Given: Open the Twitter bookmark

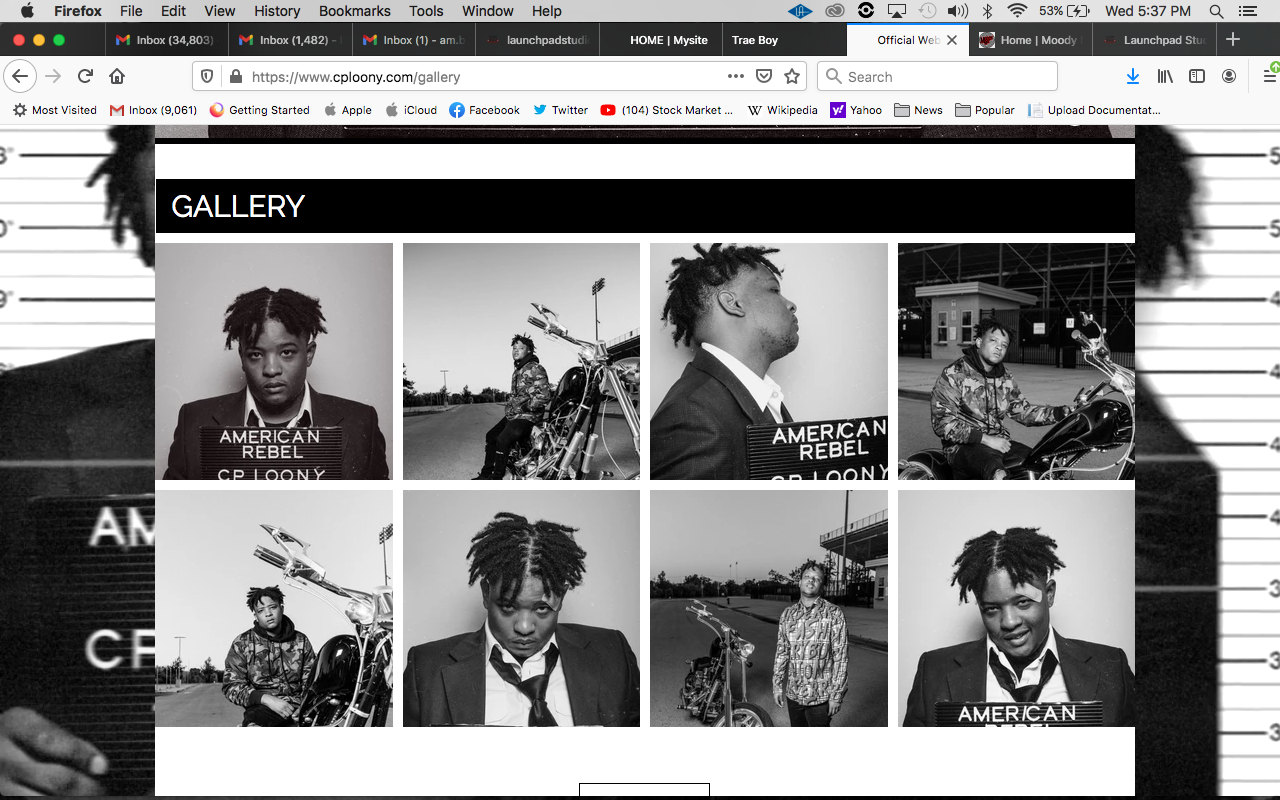Looking at the screenshot, I should [x=560, y=110].
